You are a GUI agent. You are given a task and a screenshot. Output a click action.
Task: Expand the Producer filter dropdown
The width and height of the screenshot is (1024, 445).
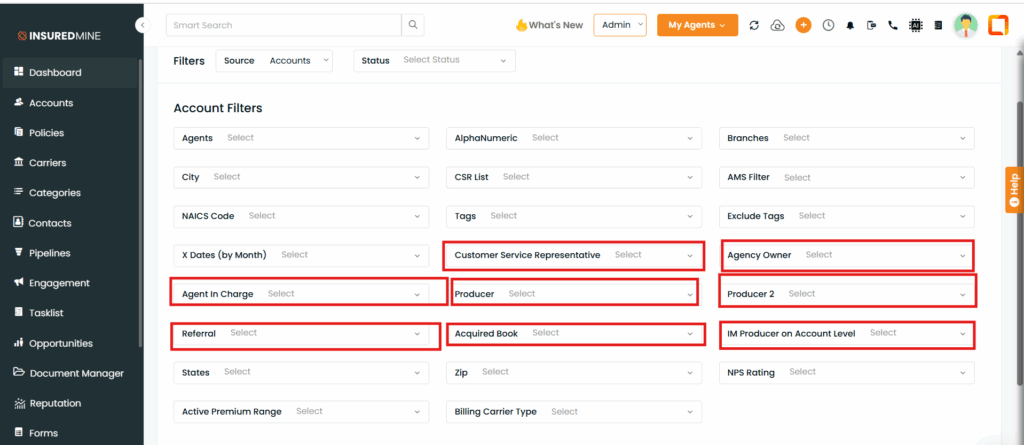pos(574,294)
